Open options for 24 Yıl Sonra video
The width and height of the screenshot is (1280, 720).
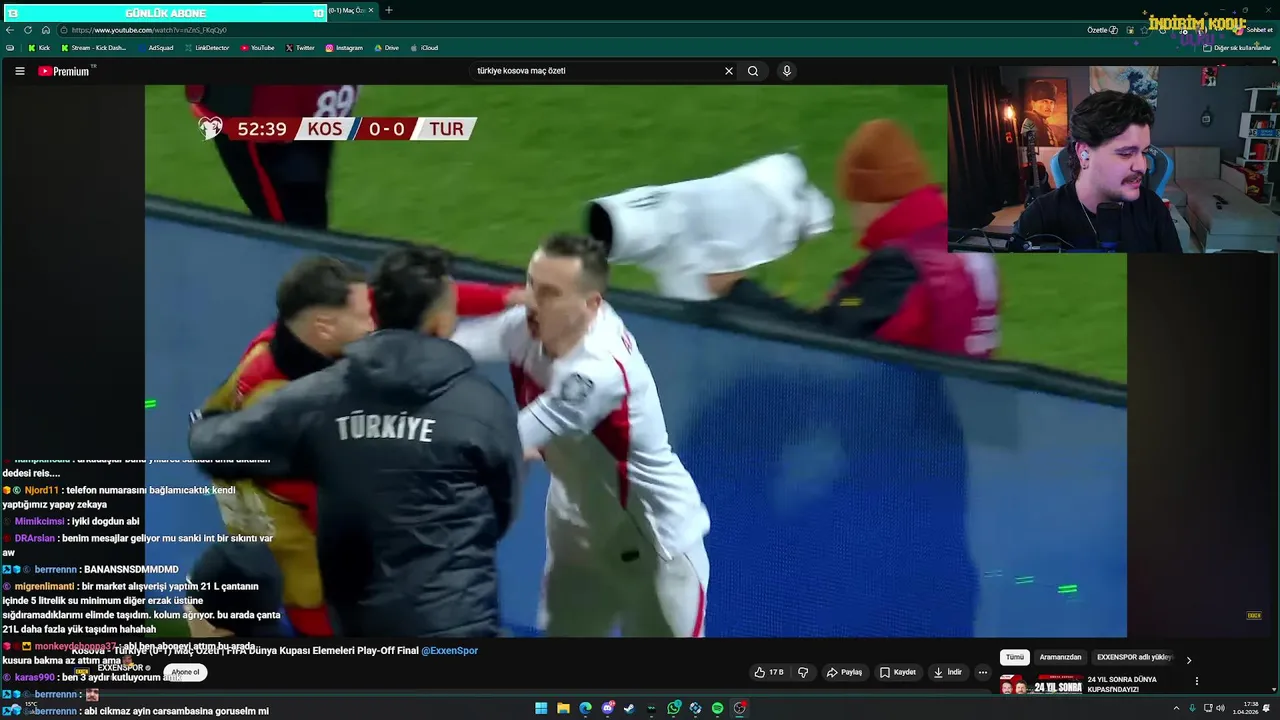(x=1197, y=681)
